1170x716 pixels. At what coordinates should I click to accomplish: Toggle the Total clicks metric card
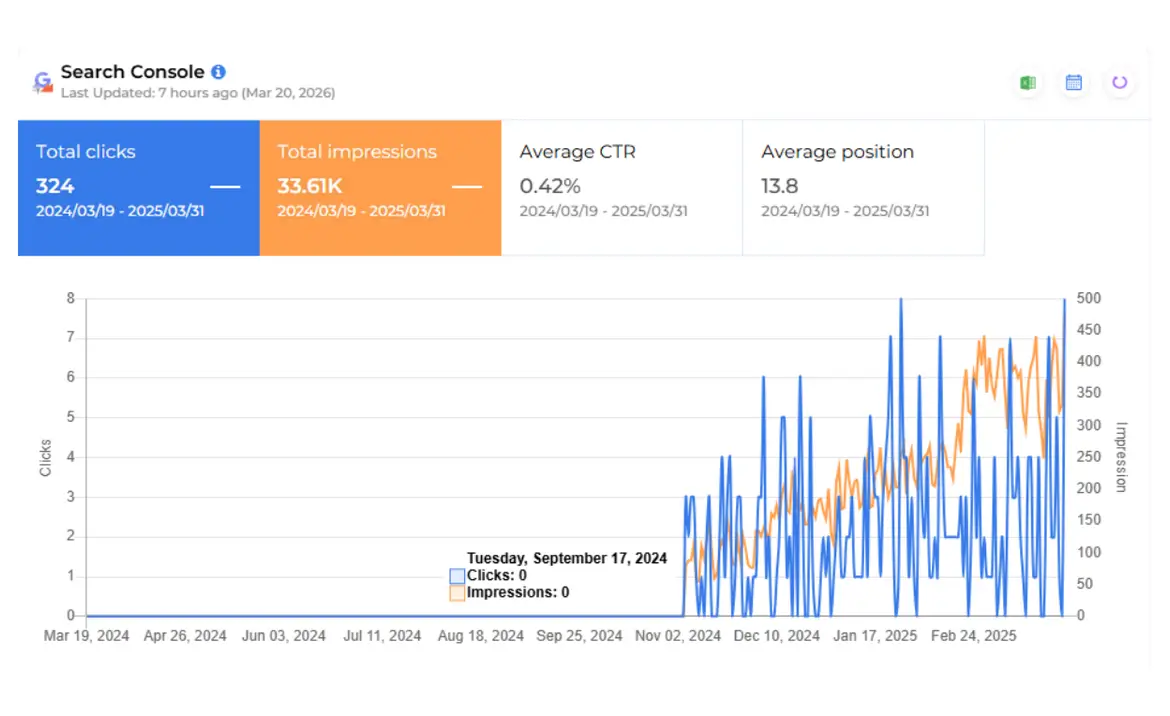point(138,186)
